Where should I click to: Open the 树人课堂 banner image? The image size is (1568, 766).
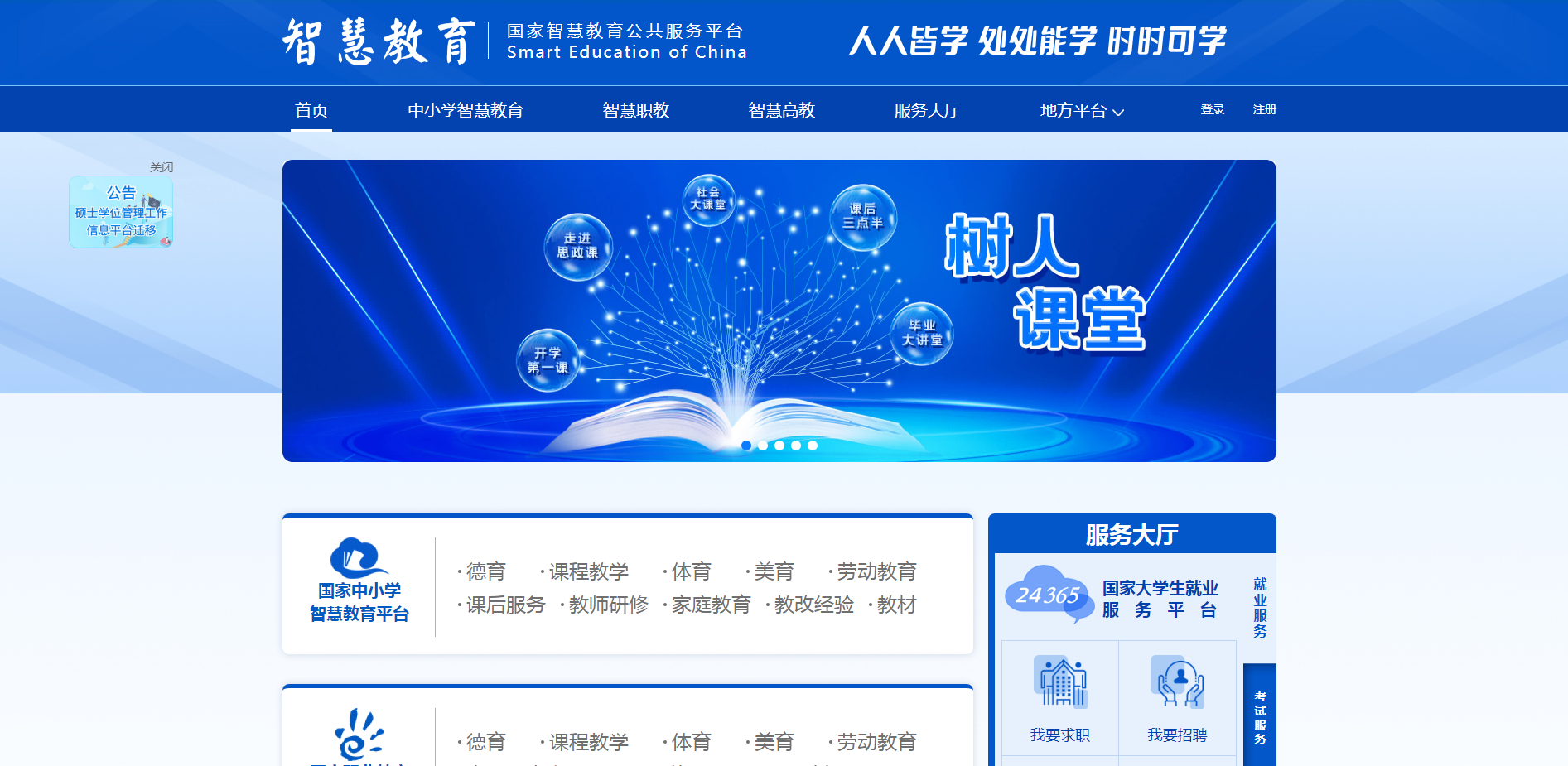(779, 311)
